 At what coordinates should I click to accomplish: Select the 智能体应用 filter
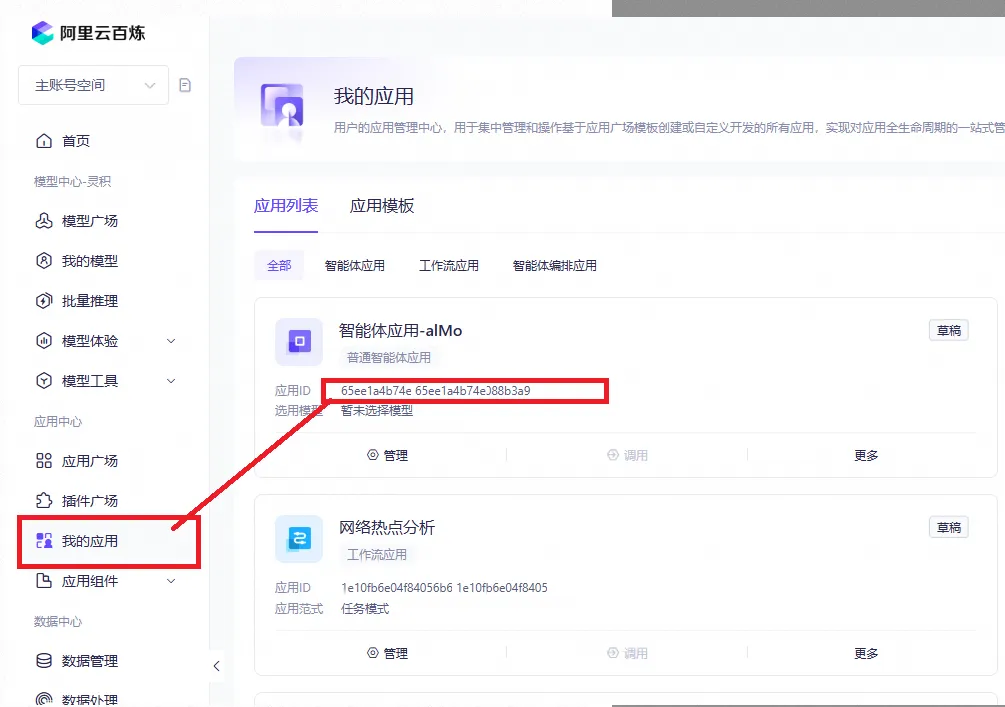354,265
